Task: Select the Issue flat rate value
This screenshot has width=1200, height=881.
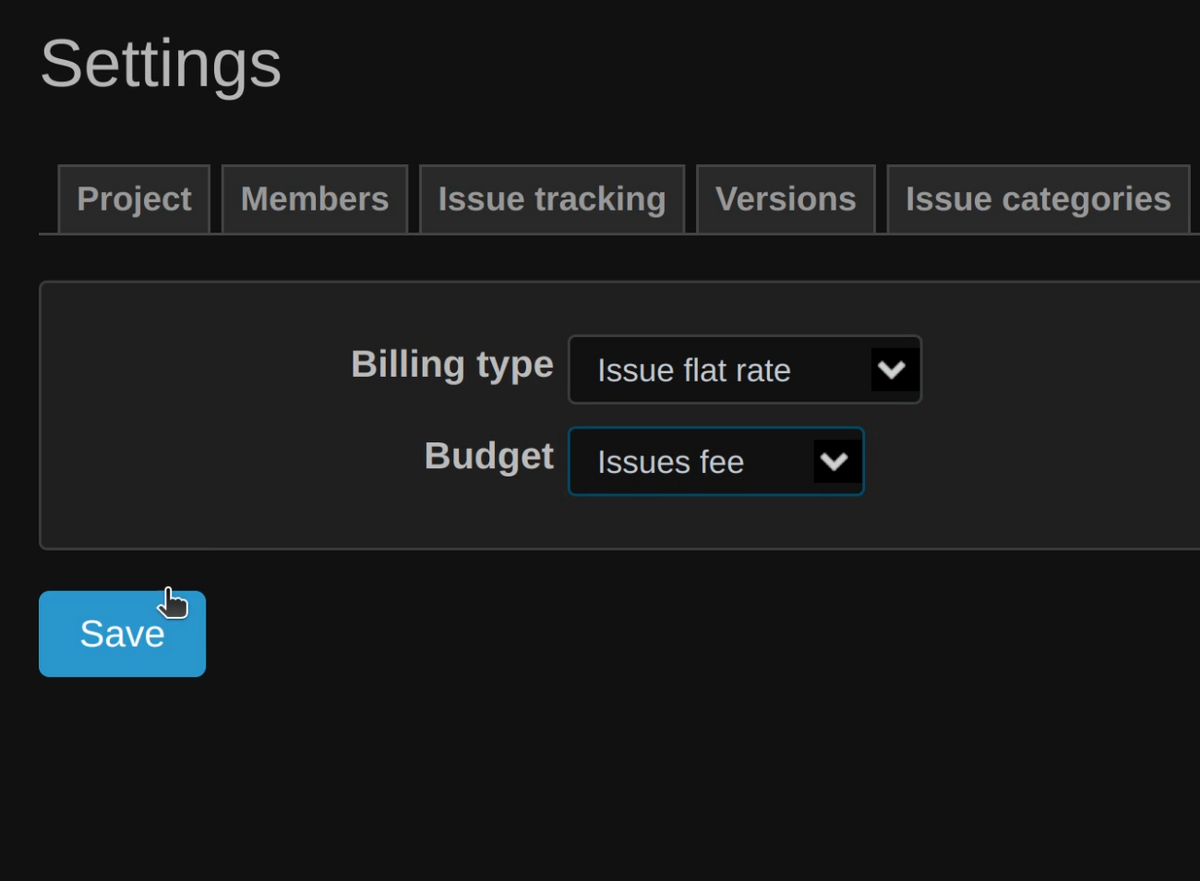Action: click(693, 370)
